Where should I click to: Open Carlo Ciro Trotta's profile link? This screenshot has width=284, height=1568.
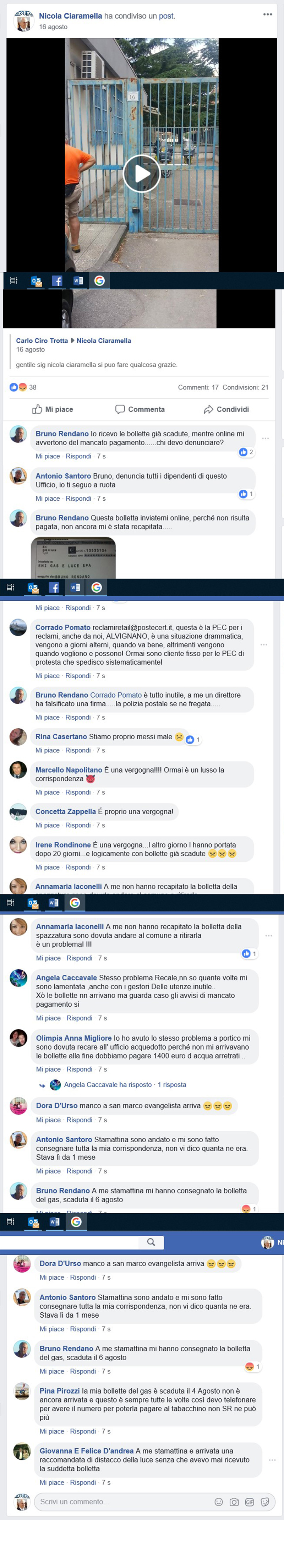pyautogui.click(x=42, y=341)
